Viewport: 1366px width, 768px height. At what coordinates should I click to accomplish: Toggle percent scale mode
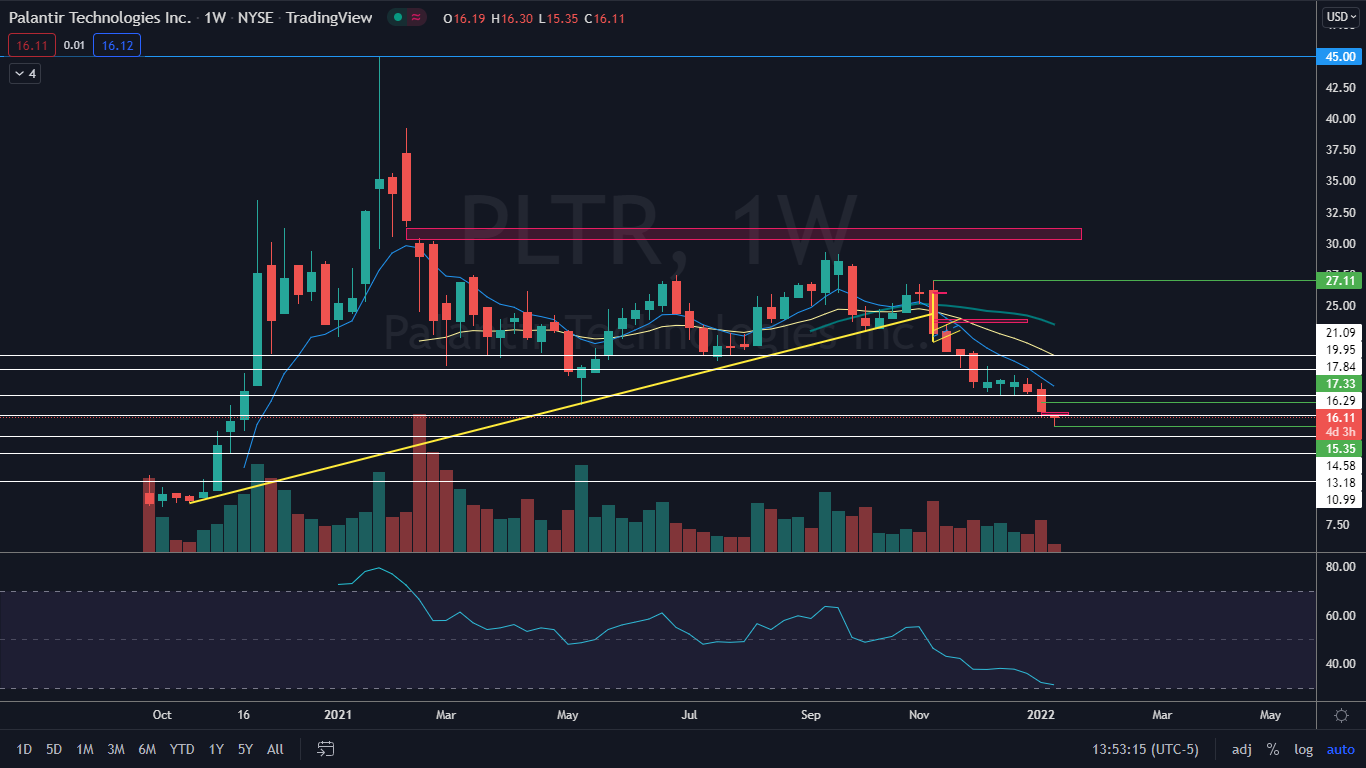(x=1273, y=749)
